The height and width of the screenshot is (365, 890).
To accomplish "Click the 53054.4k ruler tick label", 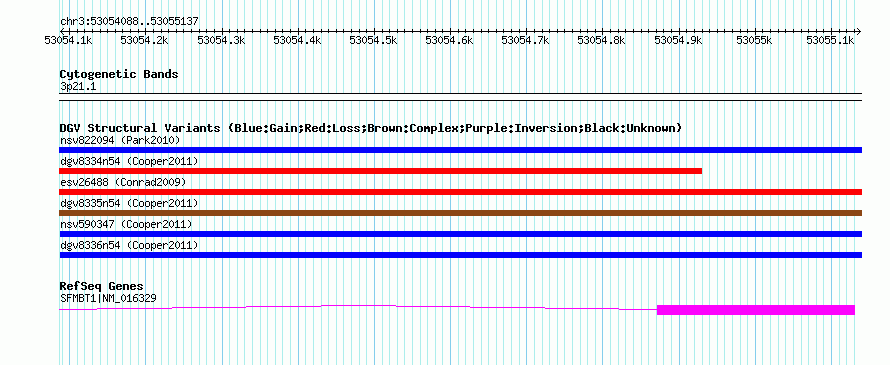I will point(297,41).
